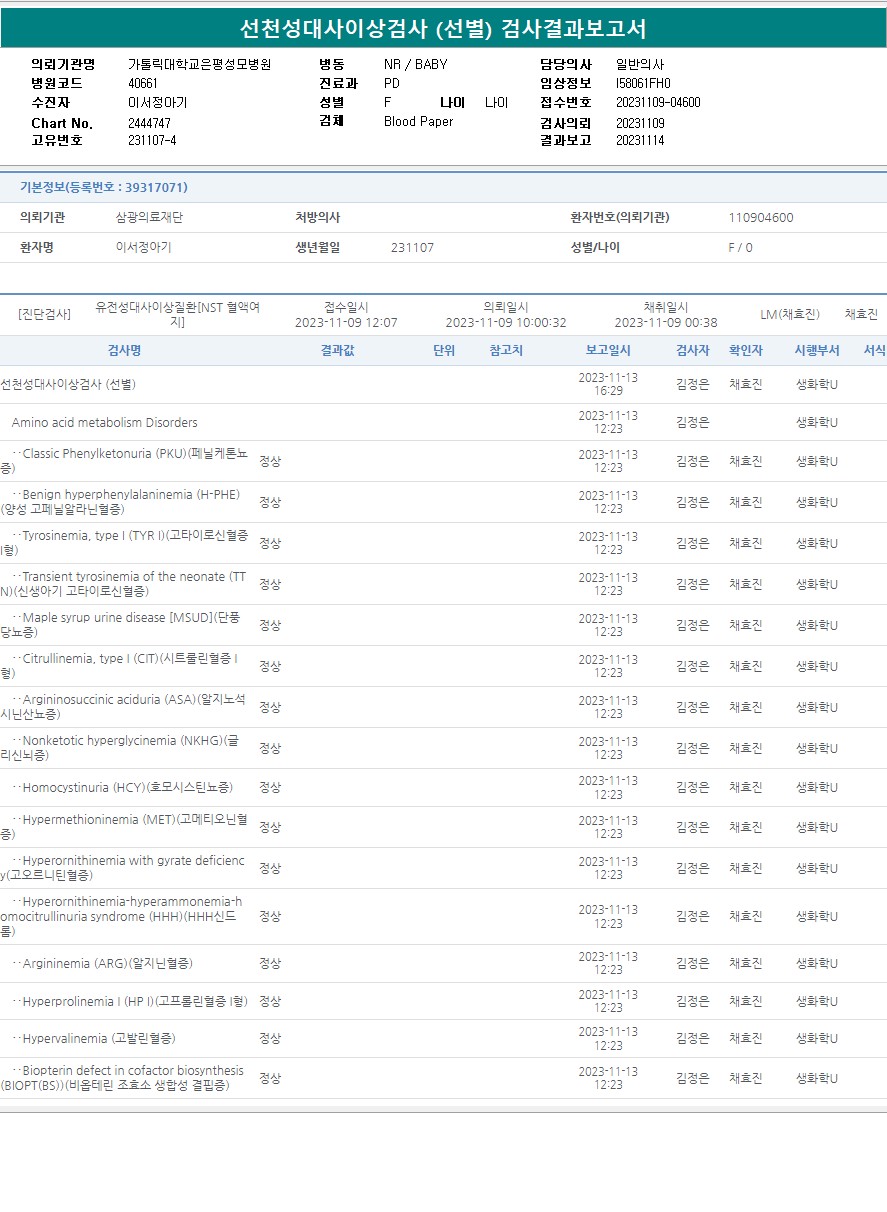This screenshot has height=1212, width=887.
Task: Click the 확인자 column header
Action: click(x=745, y=350)
